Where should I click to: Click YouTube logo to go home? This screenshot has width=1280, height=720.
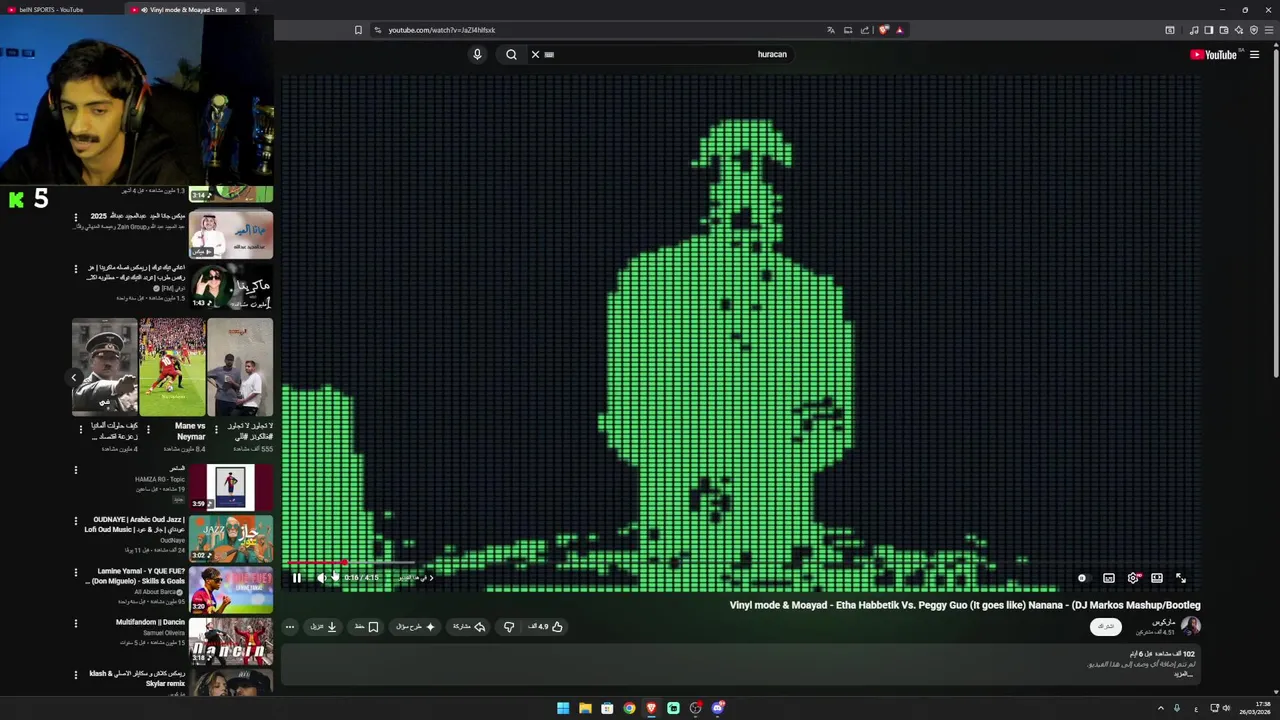click(x=1213, y=55)
